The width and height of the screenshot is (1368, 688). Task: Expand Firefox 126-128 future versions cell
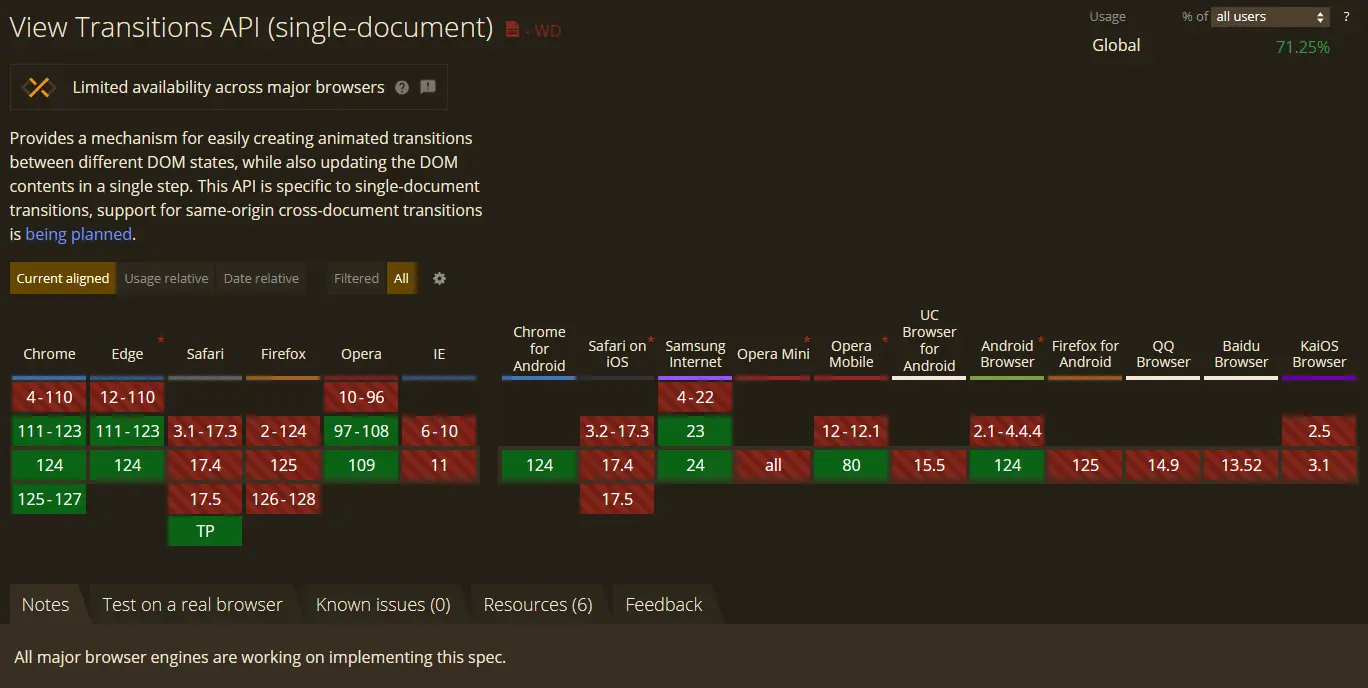[x=283, y=498]
